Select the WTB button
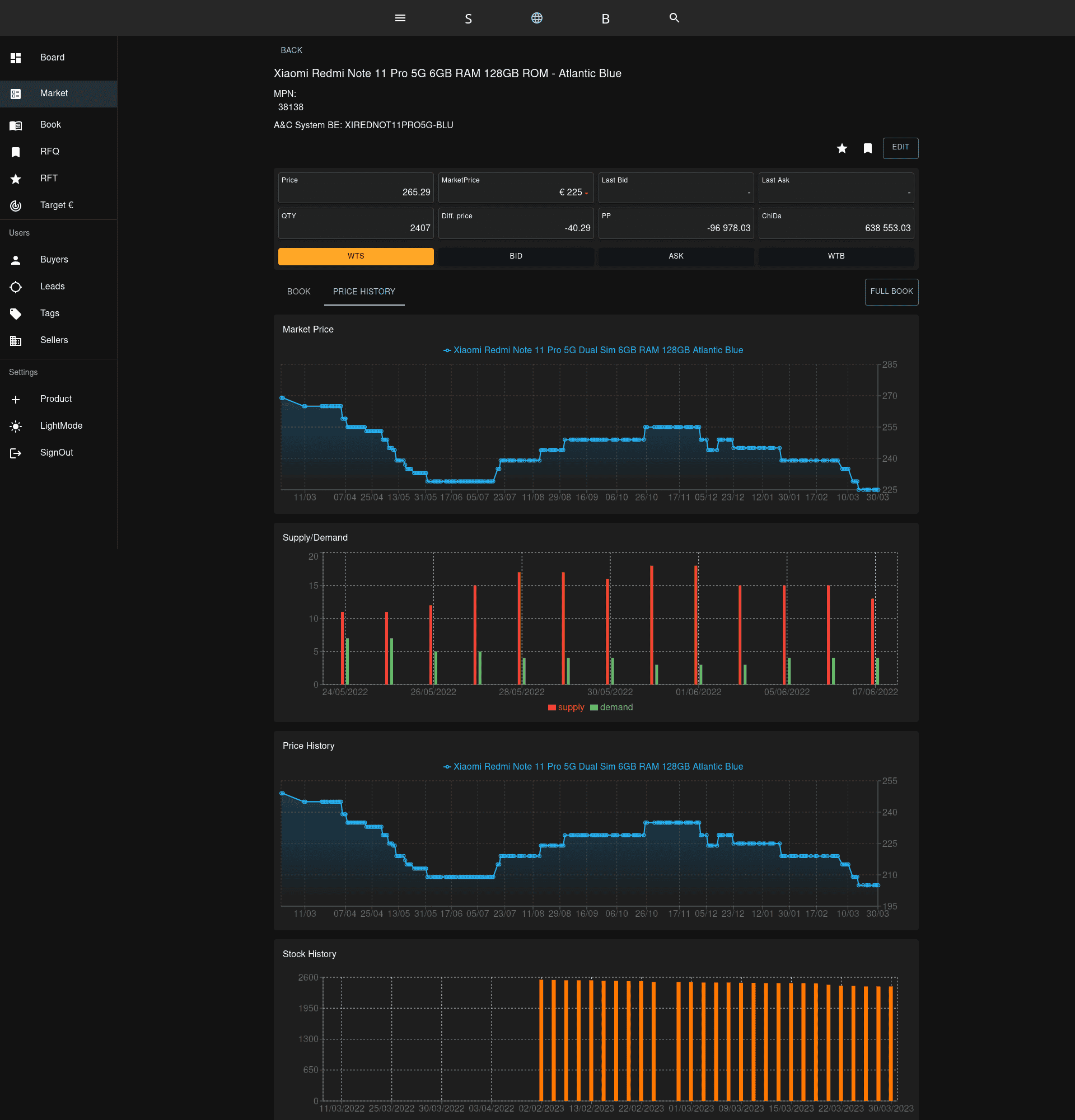Screen dimensions: 1075x1120 [x=835, y=256]
